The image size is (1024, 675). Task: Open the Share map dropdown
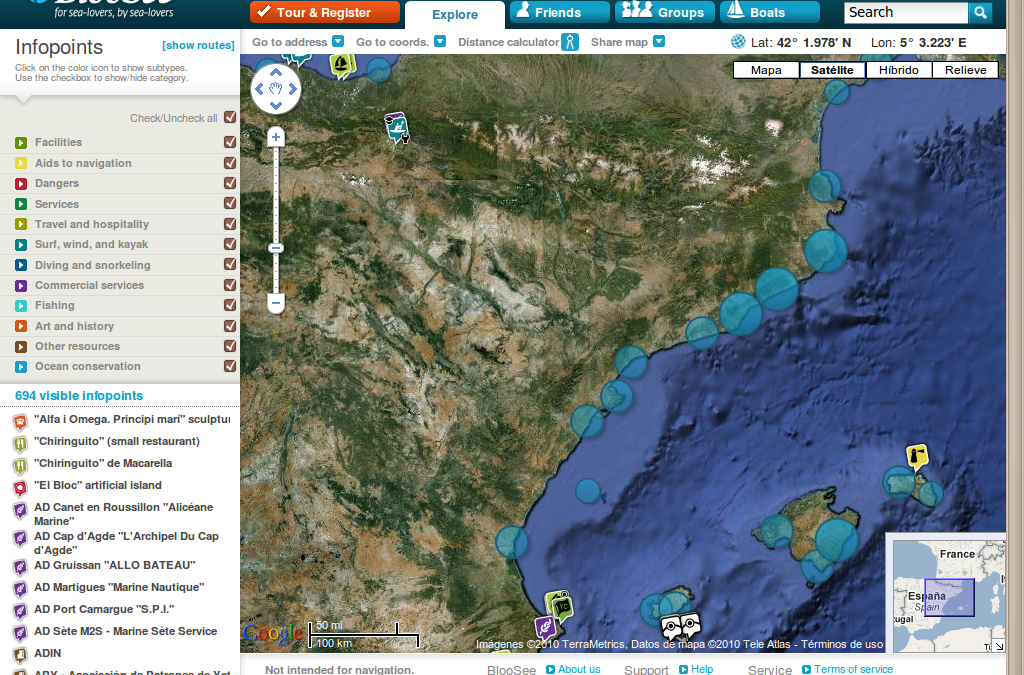click(x=660, y=42)
